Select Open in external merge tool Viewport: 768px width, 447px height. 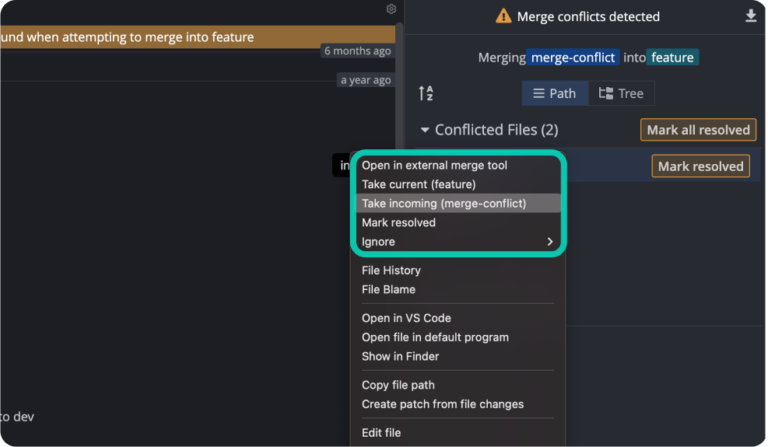[434, 165]
